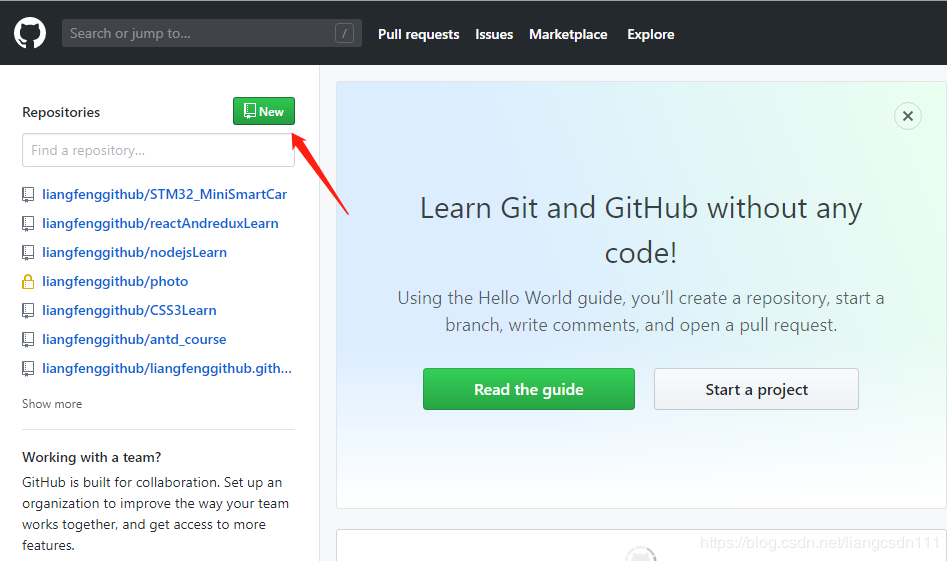Click repo icon beside CSS3Learn
Screen dimensions: 947x561
(28, 310)
